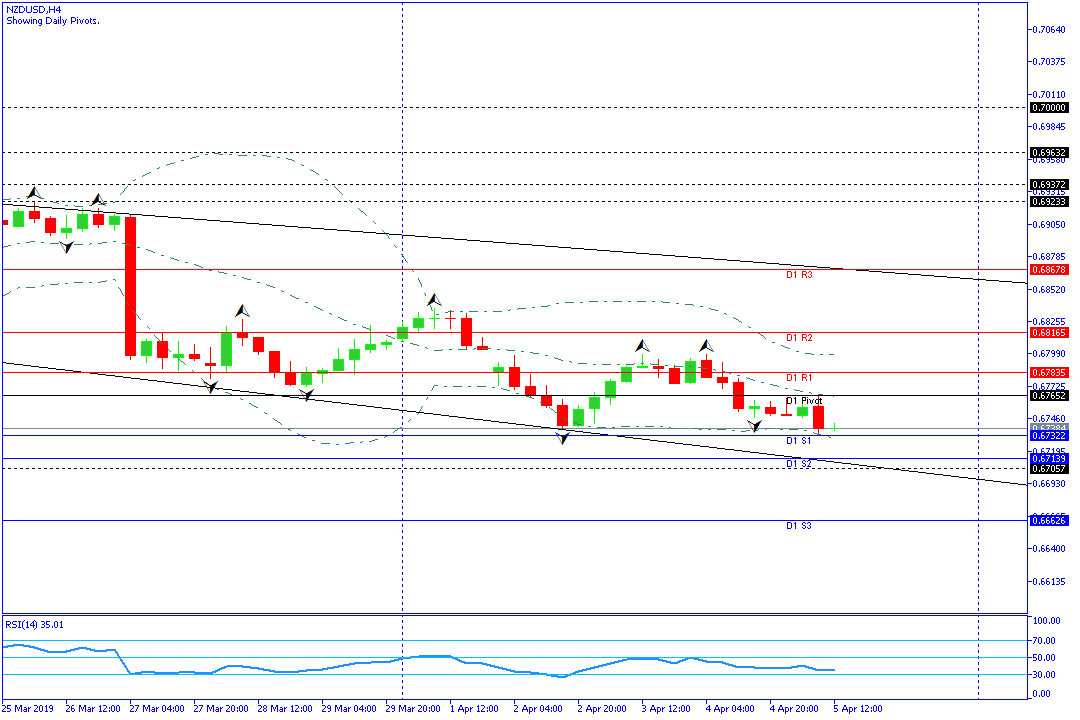Viewport: 1080px width, 720px height.
Task: Select the D1 Pivot label
Action: coord(803,401)
